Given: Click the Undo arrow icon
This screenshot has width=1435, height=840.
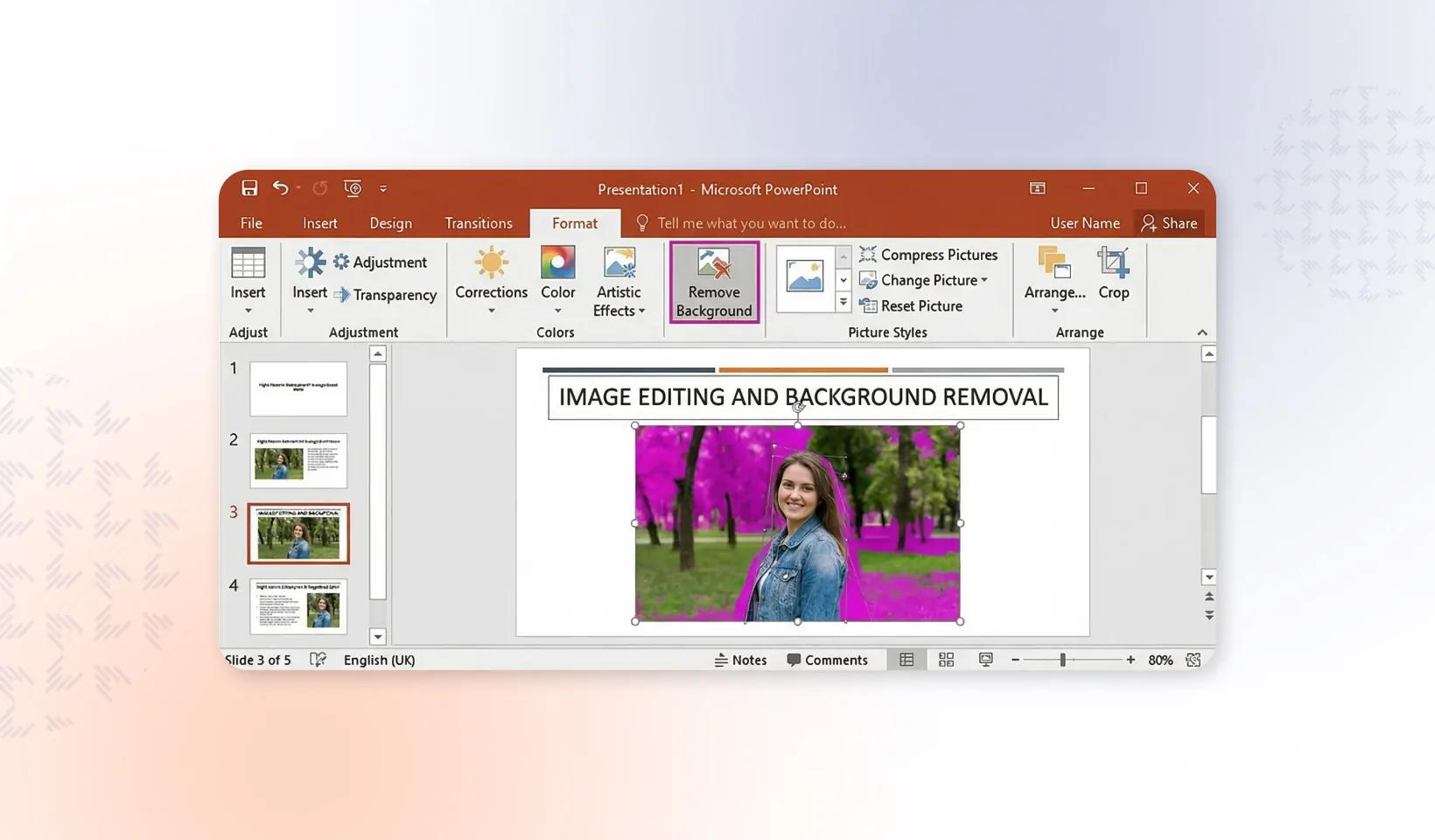Looking at the screenshot, I should pyautogui.click(x=280, y=188).
